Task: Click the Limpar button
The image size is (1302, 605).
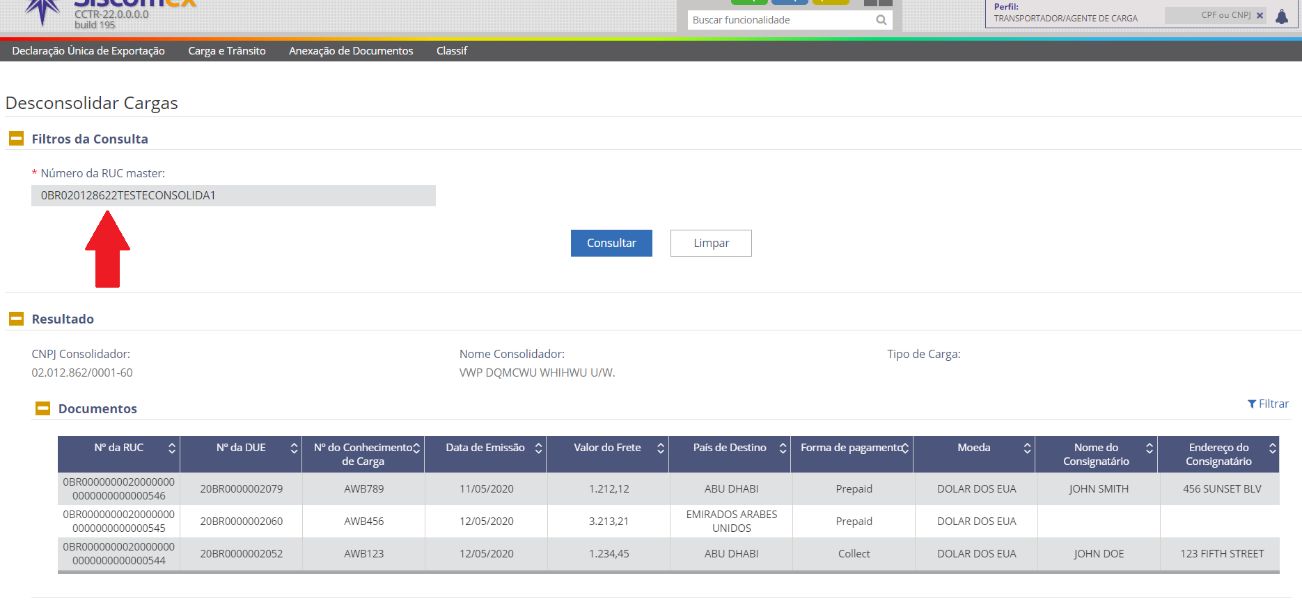Action: point(710,243)
